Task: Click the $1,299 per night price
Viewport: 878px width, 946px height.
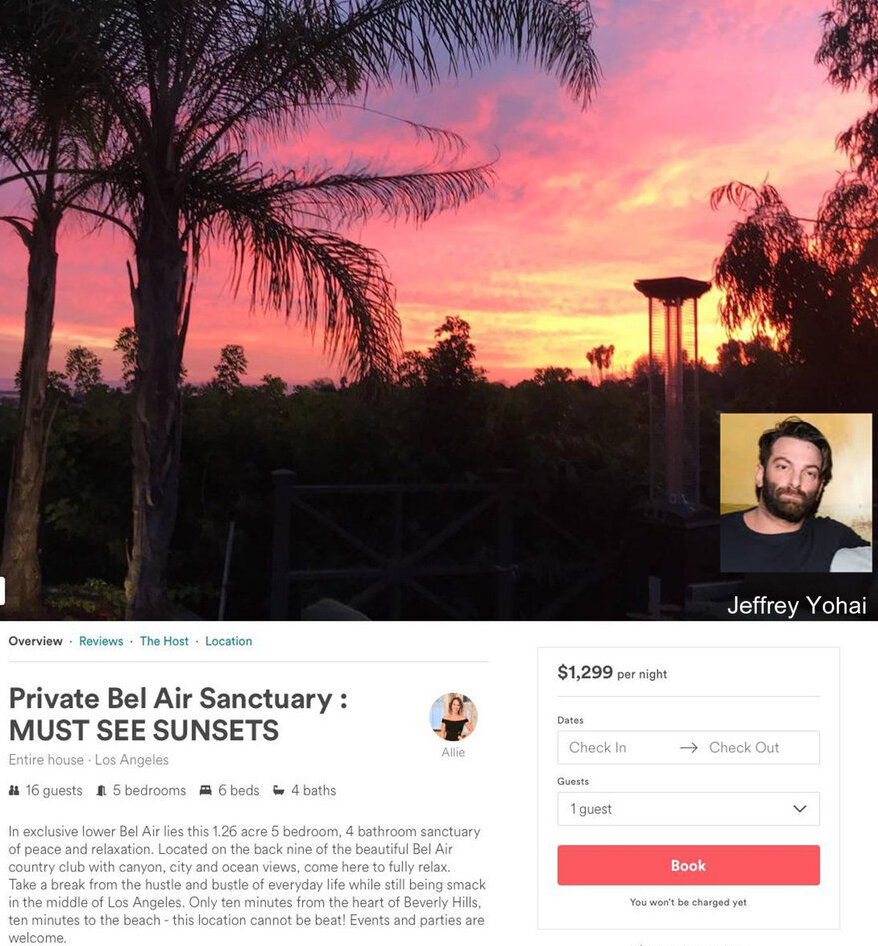Action: [x=612, y=672]
